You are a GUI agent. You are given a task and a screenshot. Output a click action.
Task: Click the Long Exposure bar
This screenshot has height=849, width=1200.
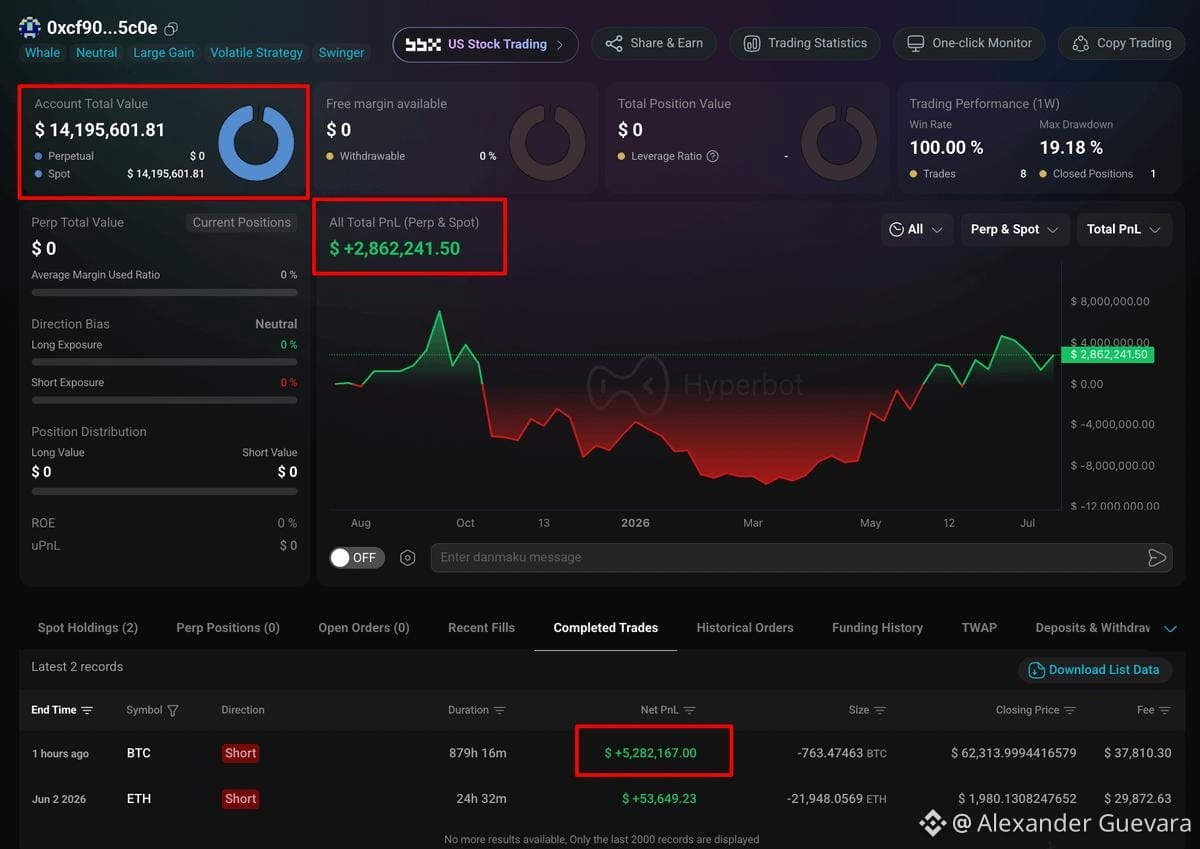coord(164,361)
